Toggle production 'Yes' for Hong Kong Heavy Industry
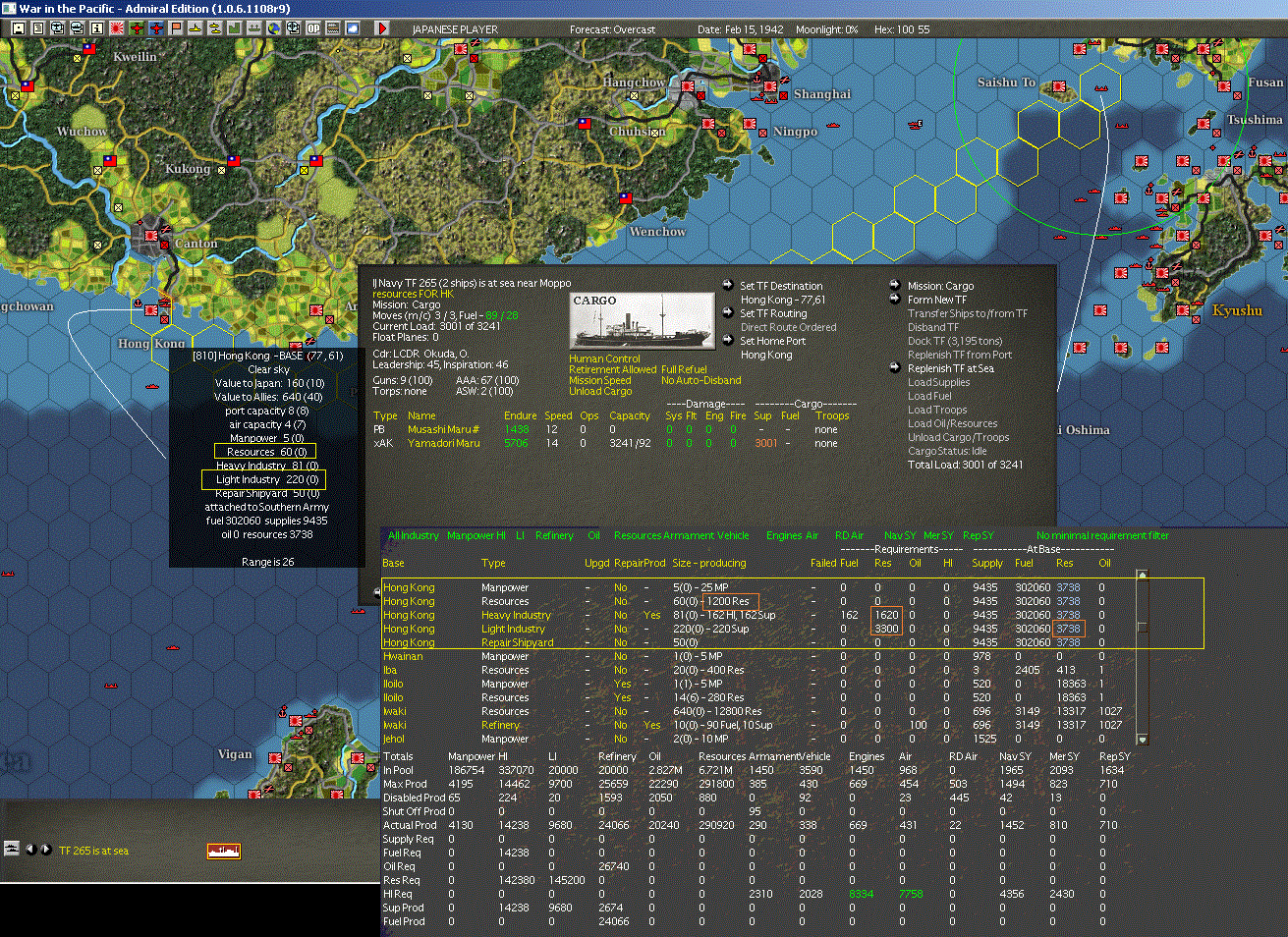 tap(652, 615)
